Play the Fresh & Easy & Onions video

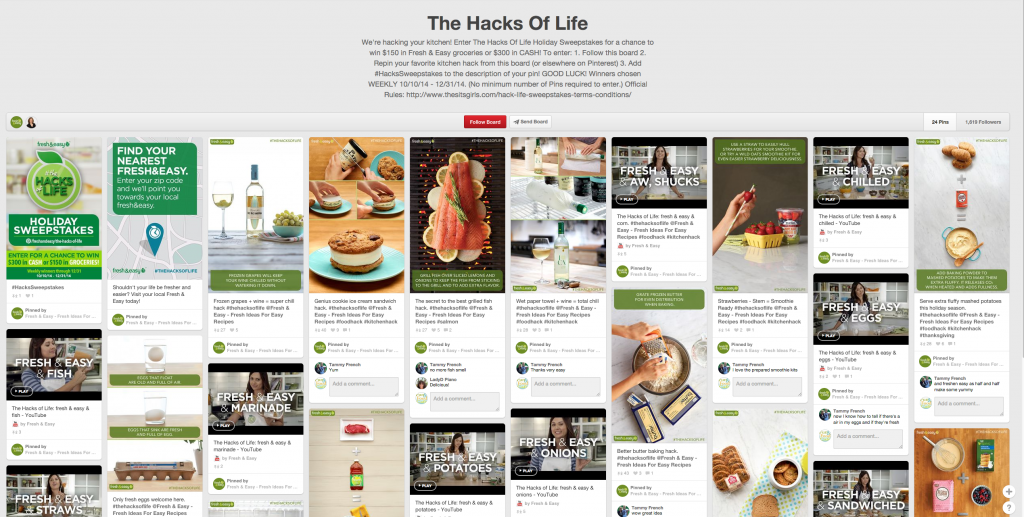pos(526,471)
